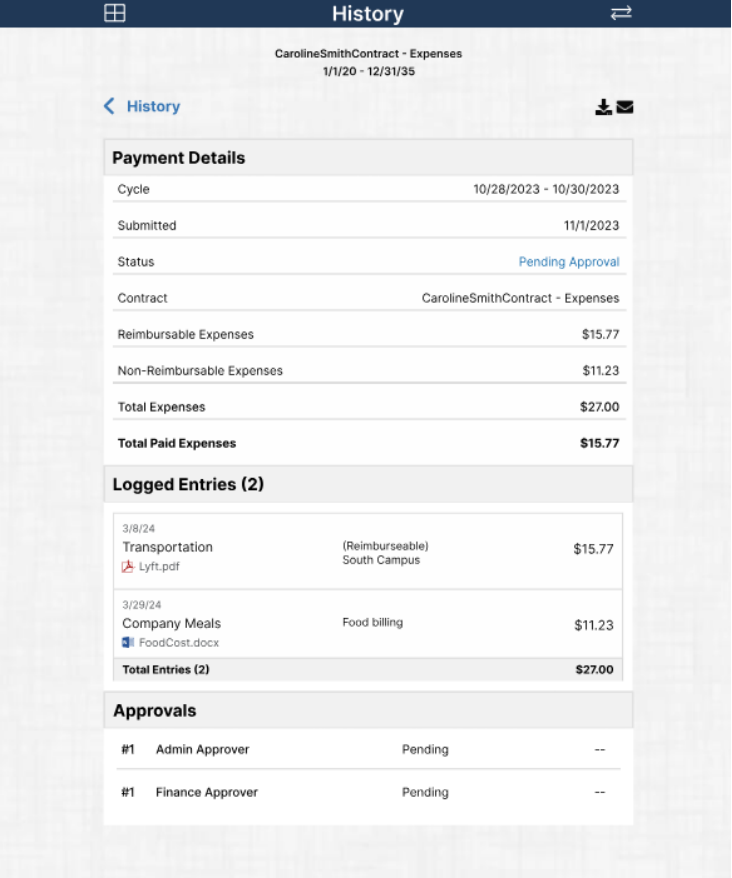Open the FoodCost.docx attachment
Viewport: 732px width, 878px height.
click(x=178, y=643)
